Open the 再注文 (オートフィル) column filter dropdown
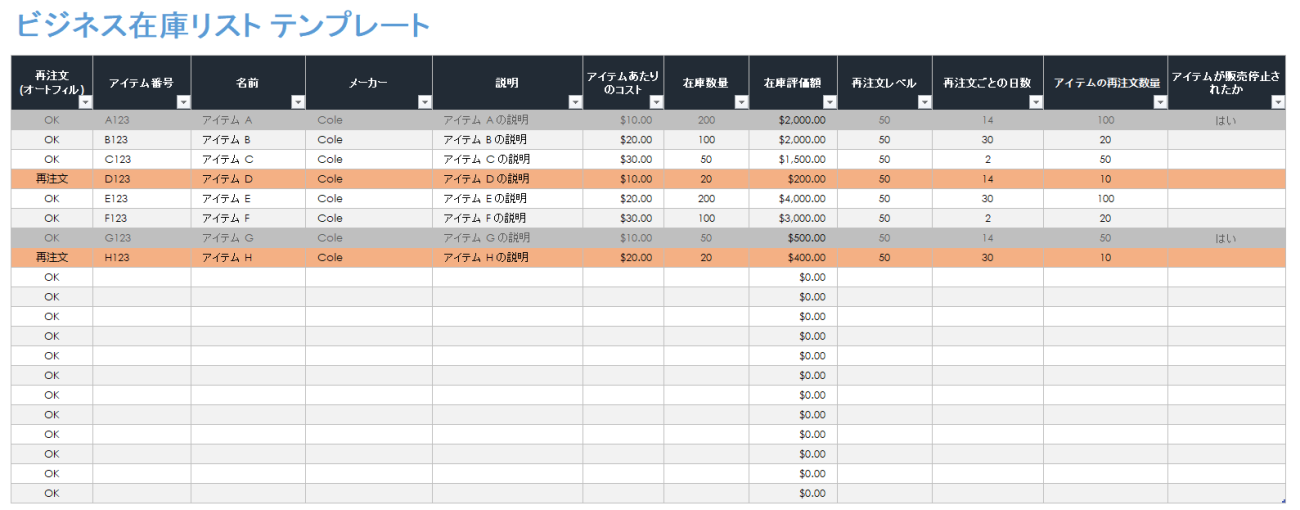This screenshot has width=1300, height=510. tap(85, 102)
